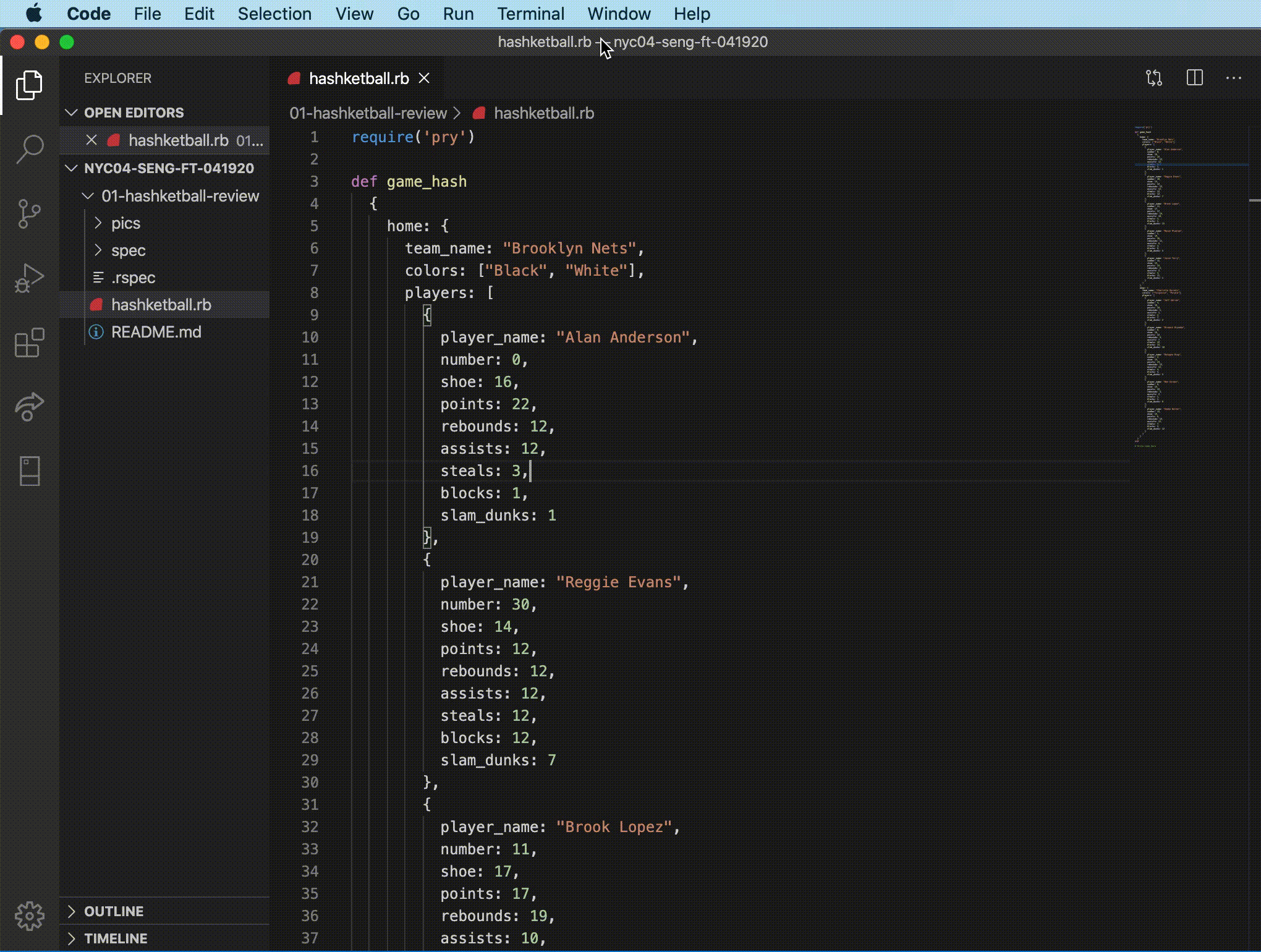Close the hashketball.rb editor tab

tap(424, 79)
